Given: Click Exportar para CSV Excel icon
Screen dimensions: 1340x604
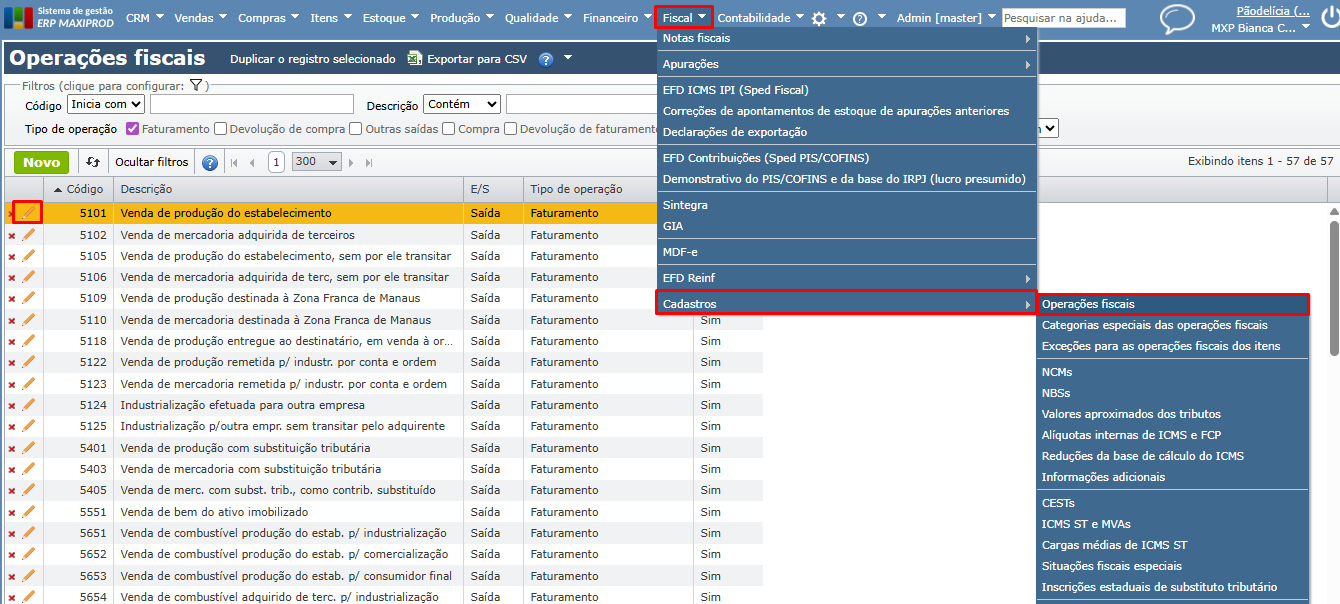Looking at the screenshot, I should 415,59.
